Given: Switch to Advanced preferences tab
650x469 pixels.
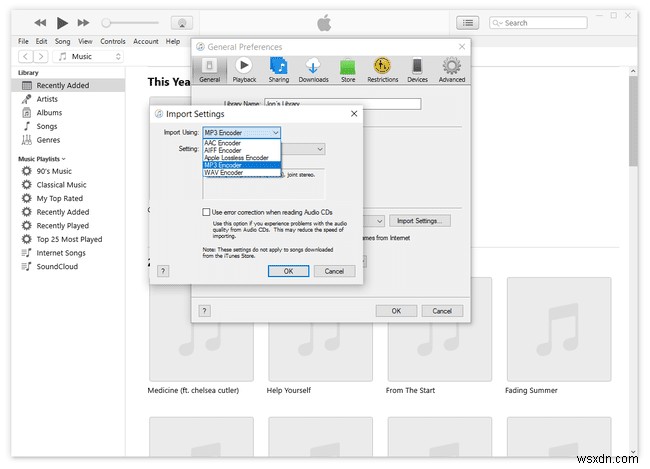Looking at the screenshot, I should (452, 70).
